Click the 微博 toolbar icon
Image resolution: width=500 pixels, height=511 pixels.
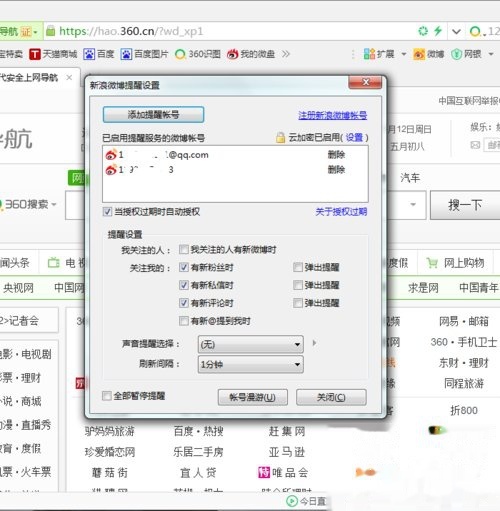click(x=419, y=54)
